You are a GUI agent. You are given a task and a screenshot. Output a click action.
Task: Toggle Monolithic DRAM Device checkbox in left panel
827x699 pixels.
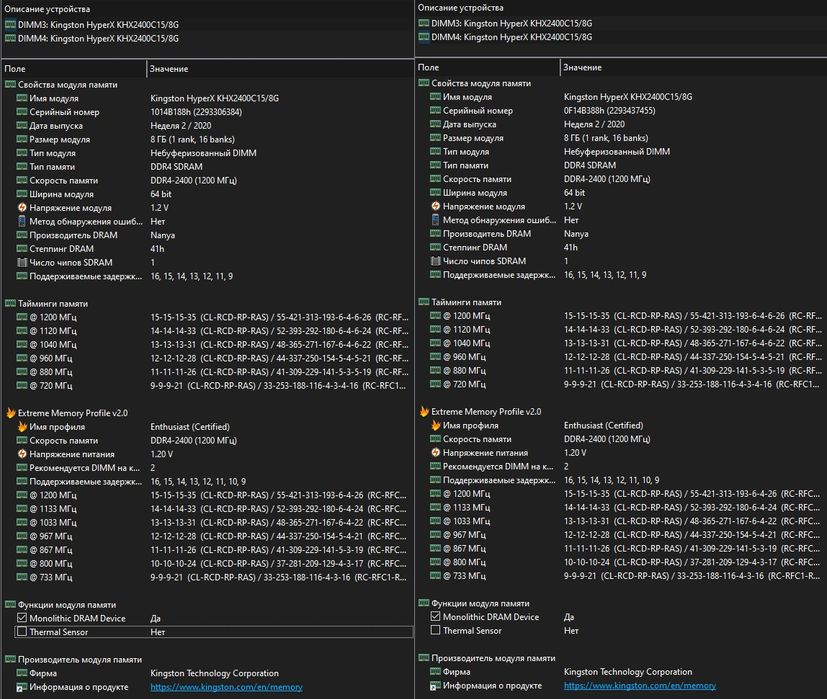click(22, 618)
